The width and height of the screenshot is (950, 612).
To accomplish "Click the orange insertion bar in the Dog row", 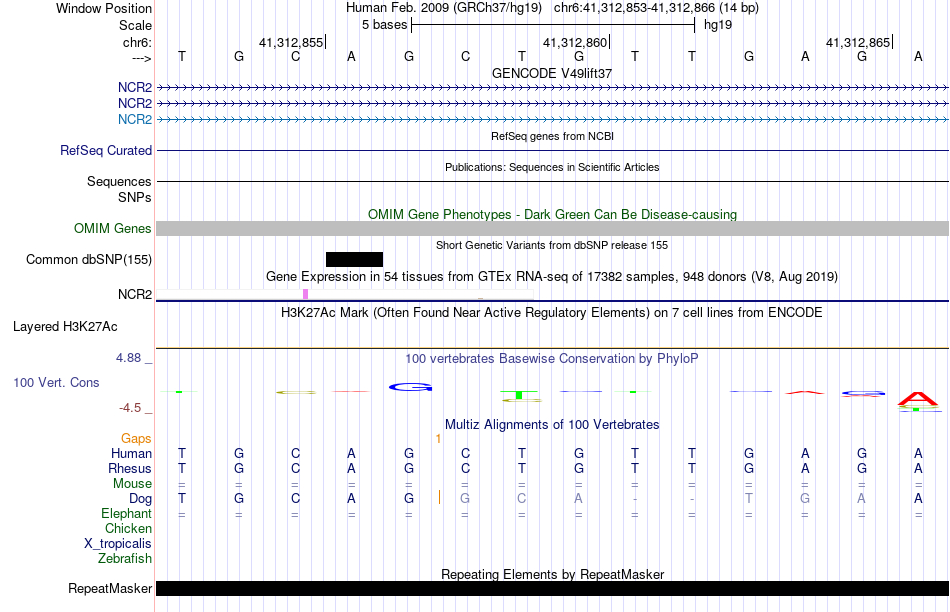I will coord(439,497).
